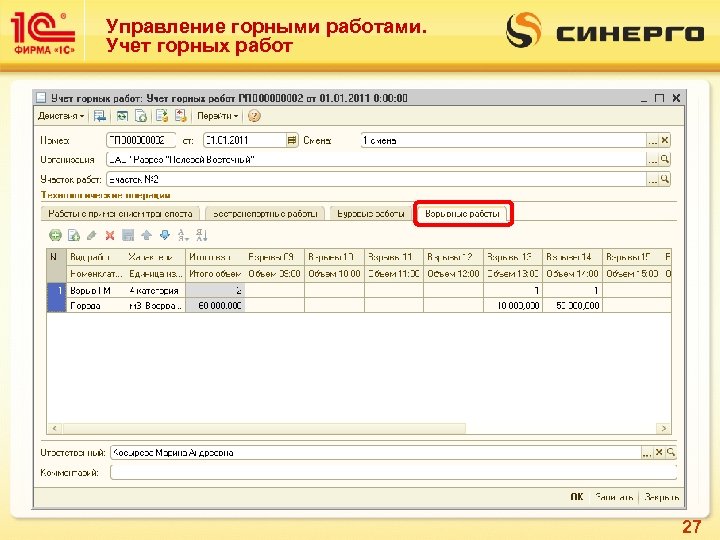This screenshot has width=720, height=540.
Task: Click the Порода cell in the table
Action: coord(96,305)
